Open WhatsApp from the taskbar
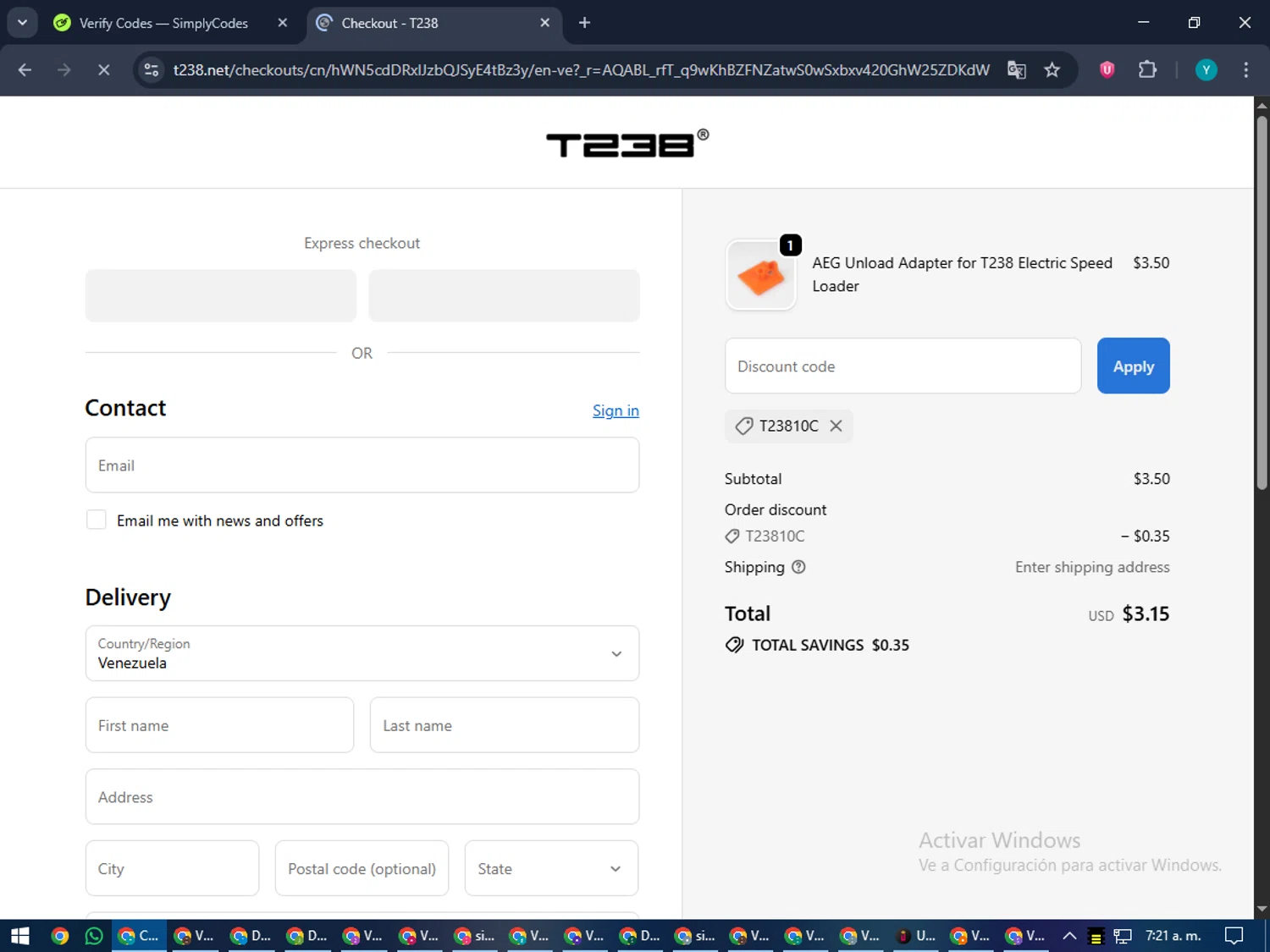Image resolution: width=1270 pixels, height=952 pixels. click(94, 936)
